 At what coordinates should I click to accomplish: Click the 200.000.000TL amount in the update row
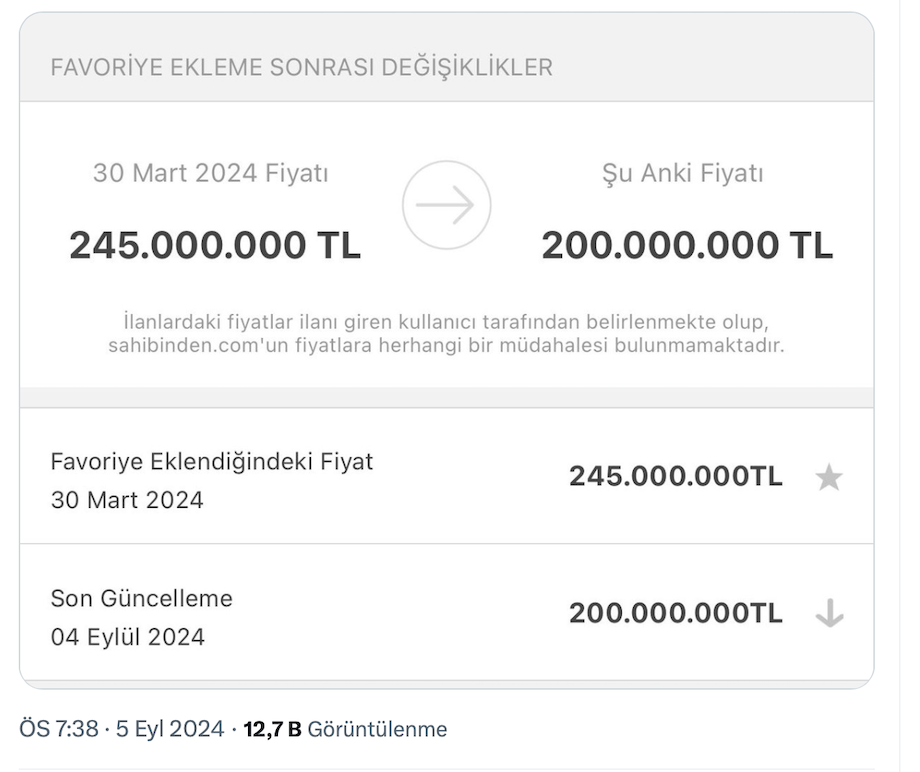675,613
